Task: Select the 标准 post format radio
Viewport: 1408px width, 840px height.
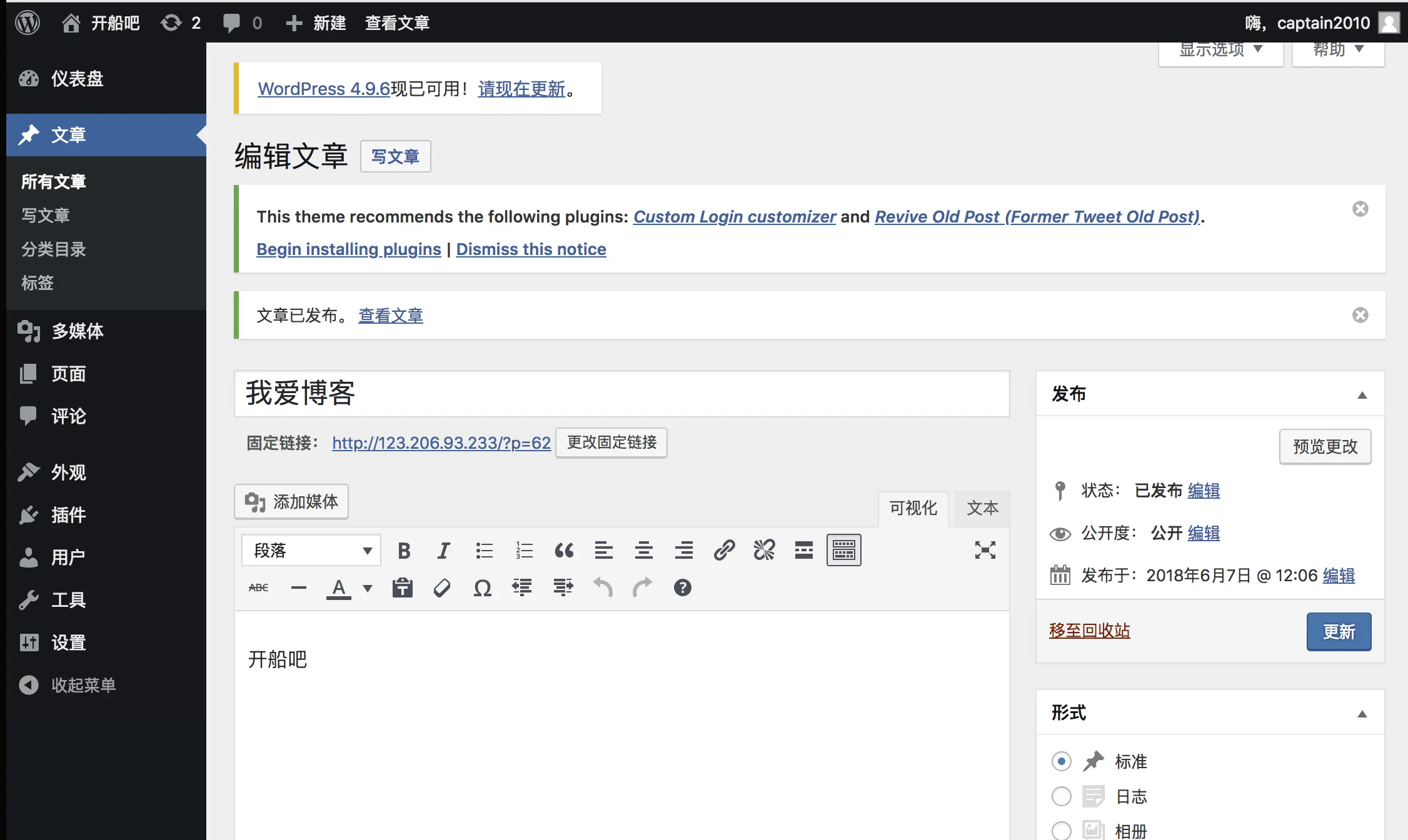Action: 1061,761
